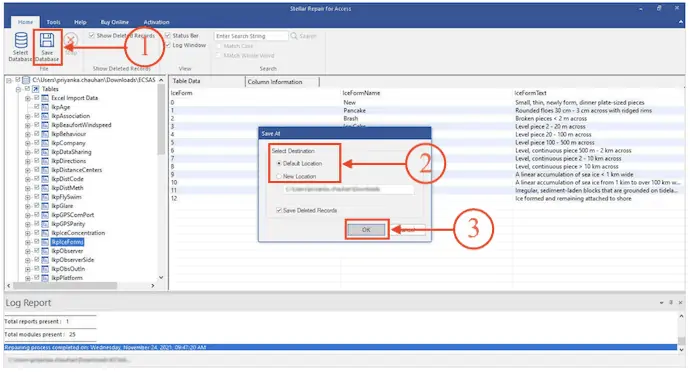Click the Tables folder icon in tree
The height and width of the screenshot is (372, 690).
click(36, 89)
